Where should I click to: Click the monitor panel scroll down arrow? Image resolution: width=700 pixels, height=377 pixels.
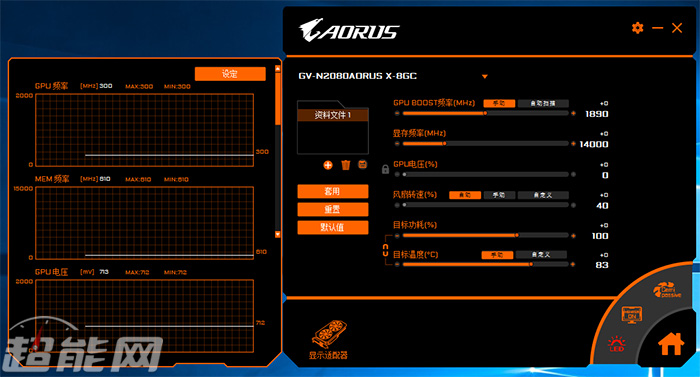[278, 234]
